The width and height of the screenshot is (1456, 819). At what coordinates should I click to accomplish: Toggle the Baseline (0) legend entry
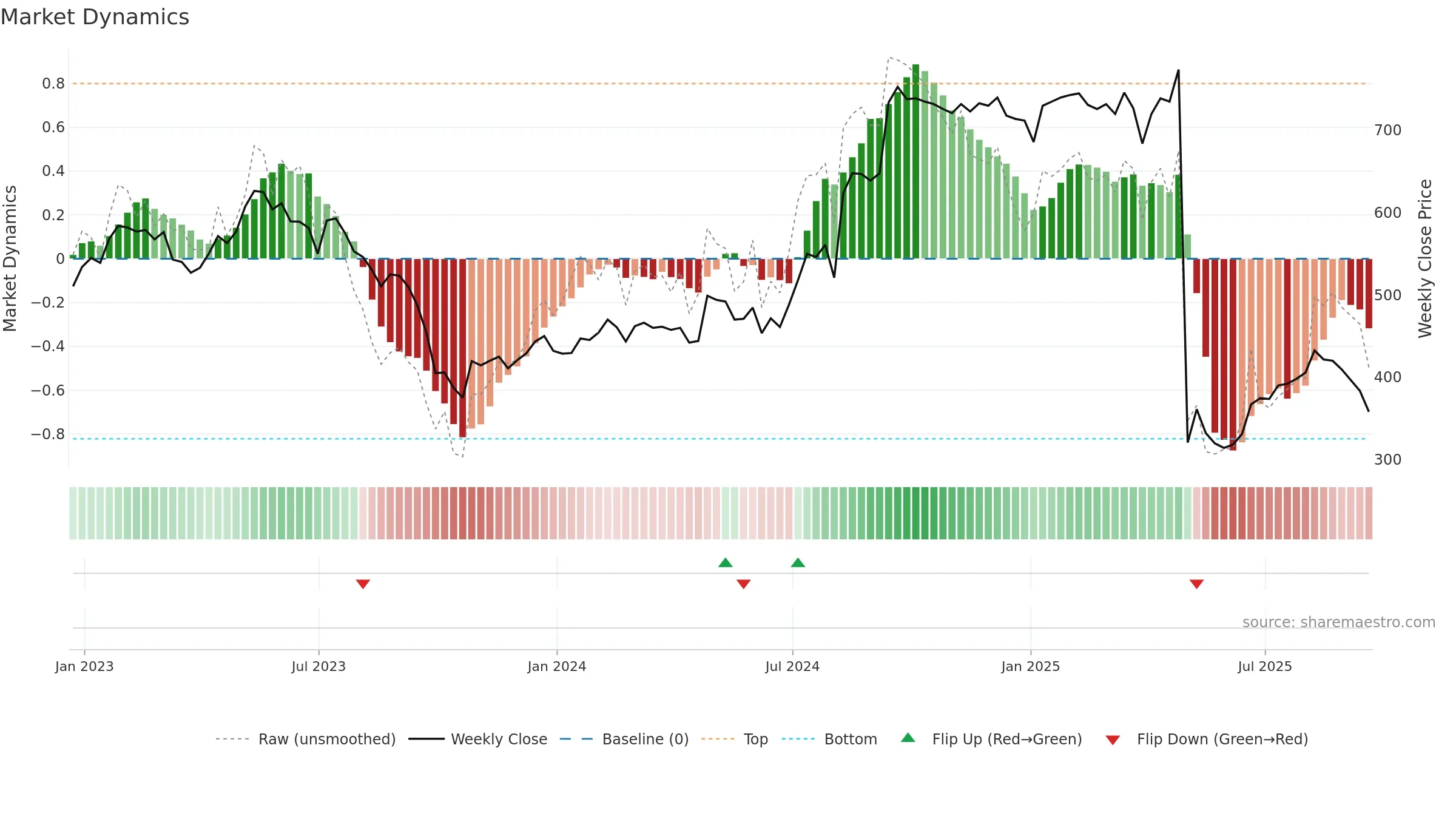click(624, 739)
